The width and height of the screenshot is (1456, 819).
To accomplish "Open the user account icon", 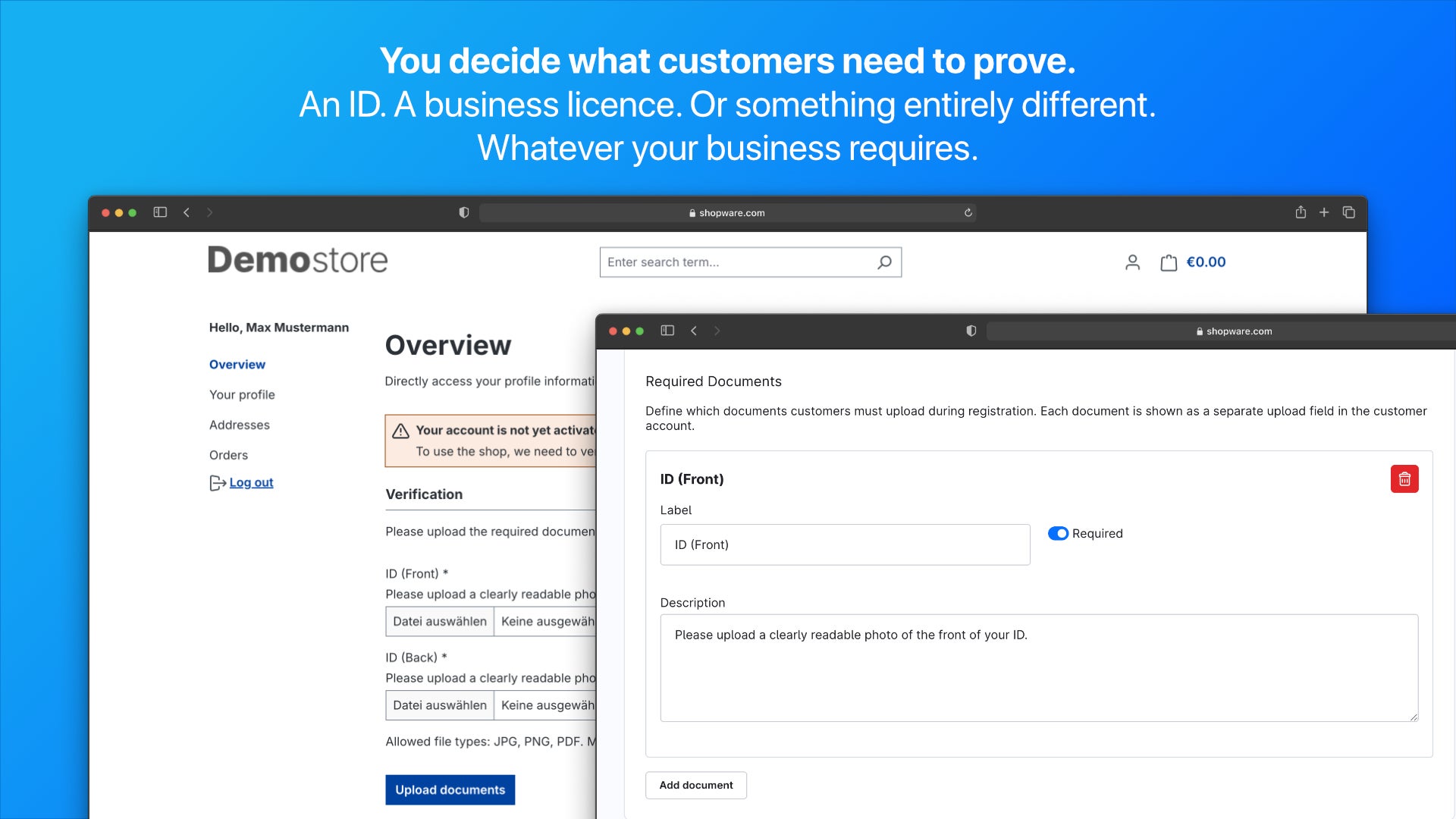I will [x=1132, y=262].
